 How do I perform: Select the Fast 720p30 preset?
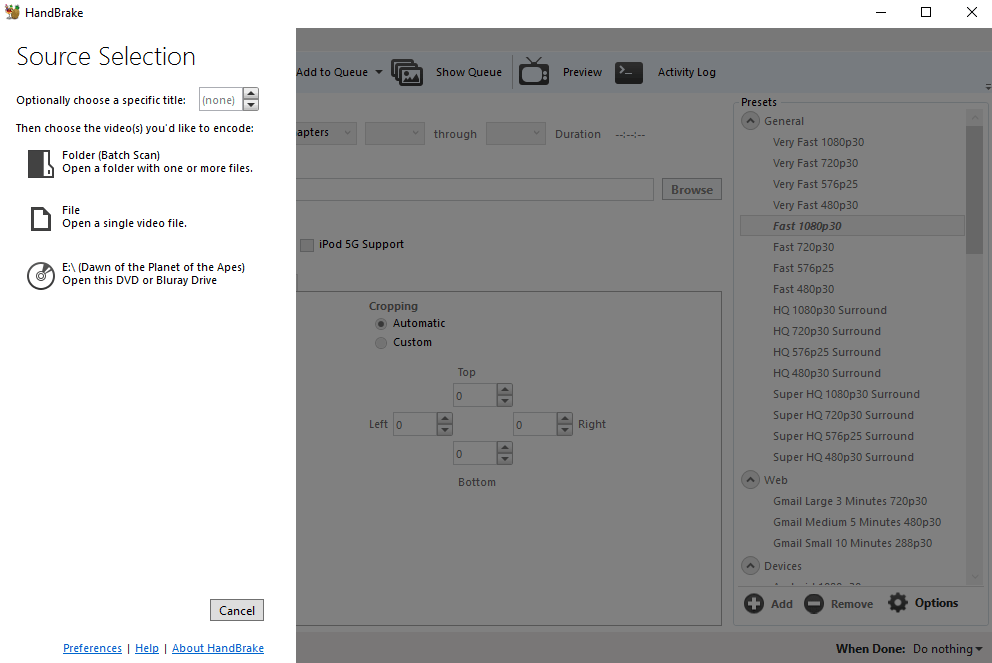(x=803, y=247)
